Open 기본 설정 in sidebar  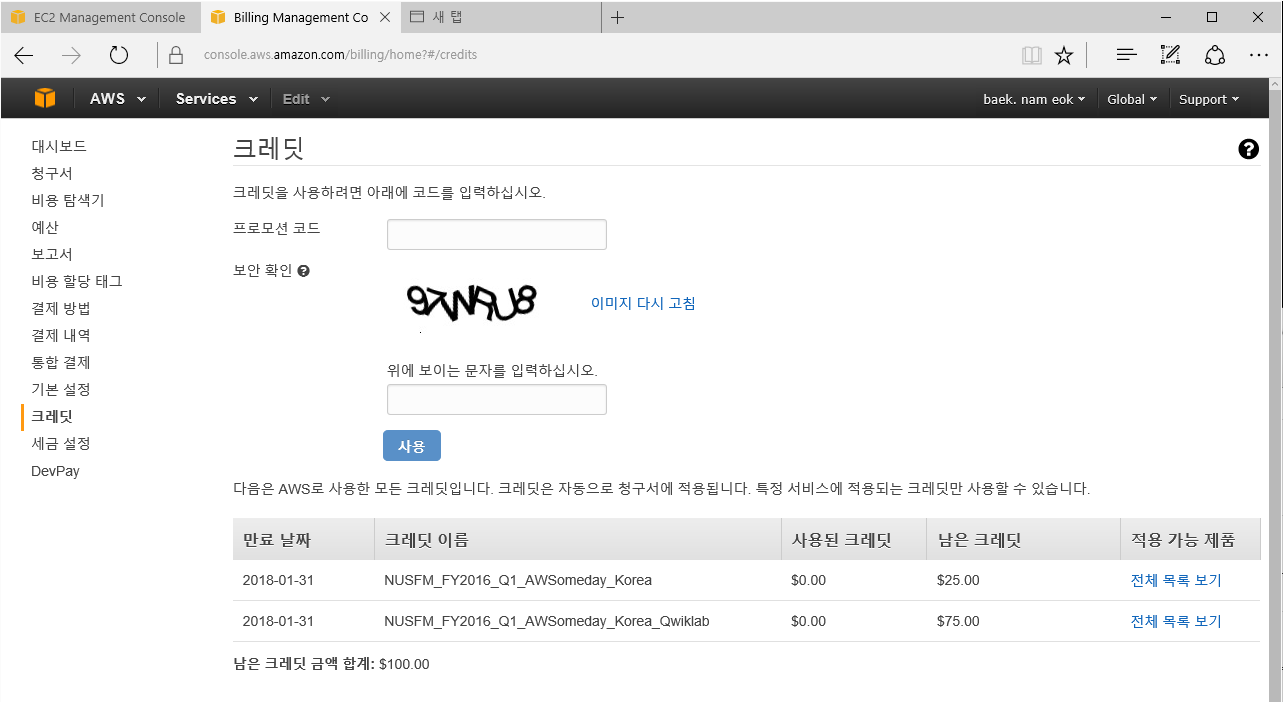[x=61, y=389]
